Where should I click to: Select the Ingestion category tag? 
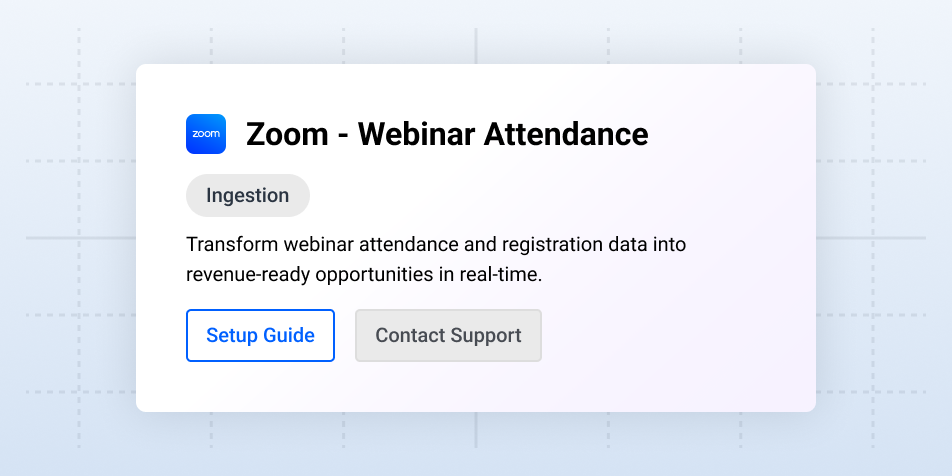248,195
